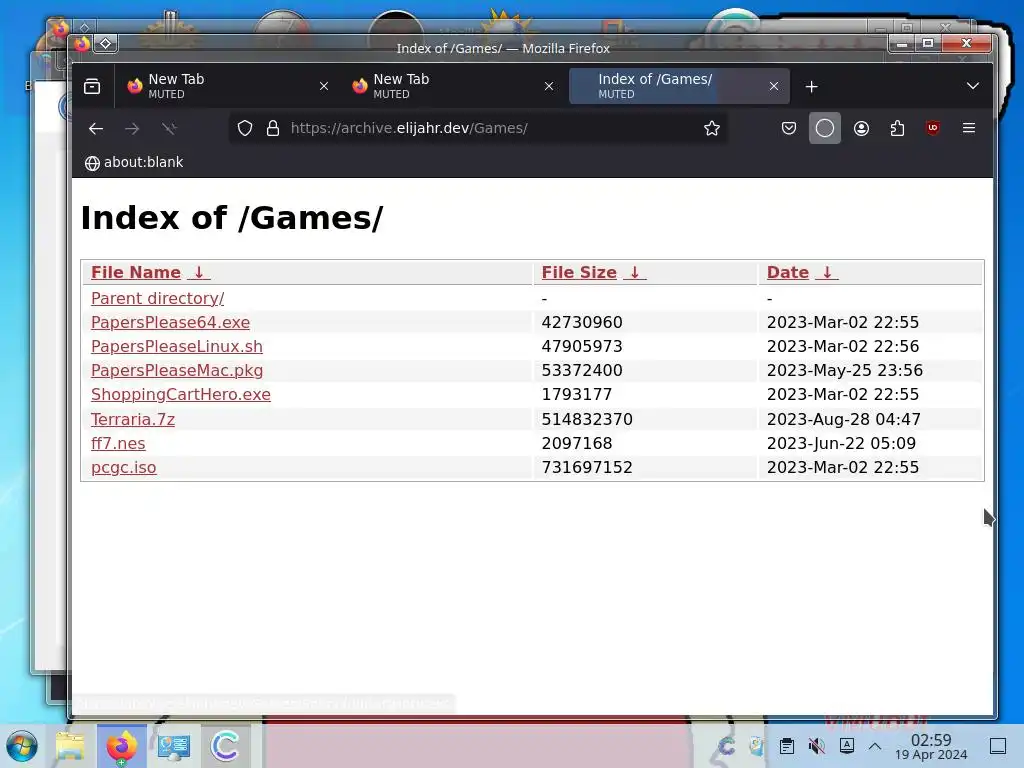Open the about:blank bookmark

(134, 163)
